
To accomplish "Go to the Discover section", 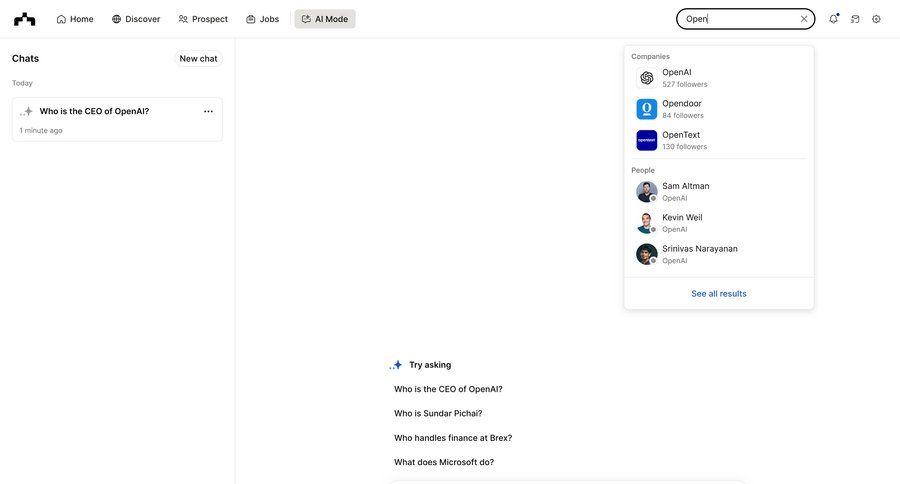I will (x=136, y=19).
